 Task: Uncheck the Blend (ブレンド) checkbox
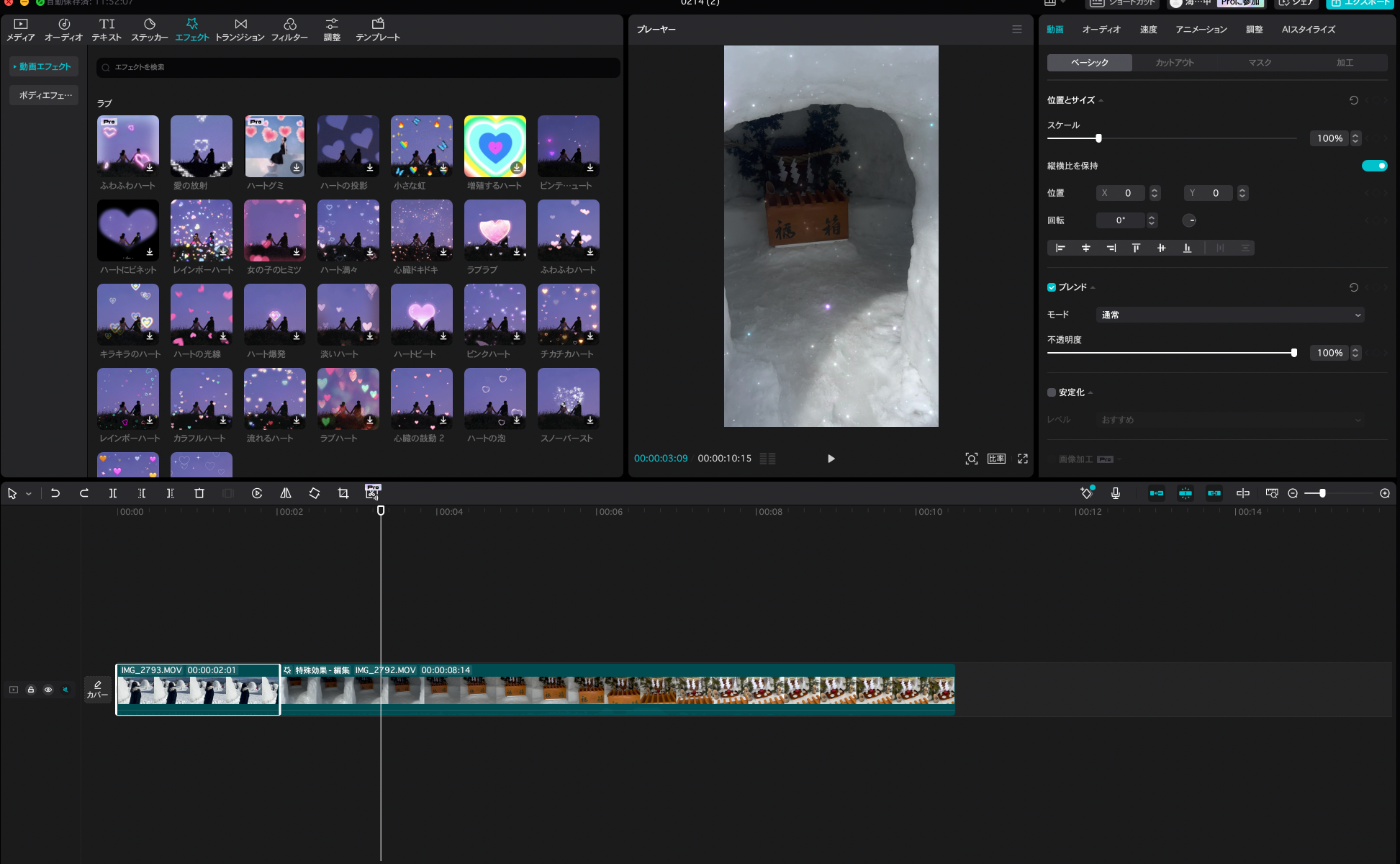[x=1051, y=287]
